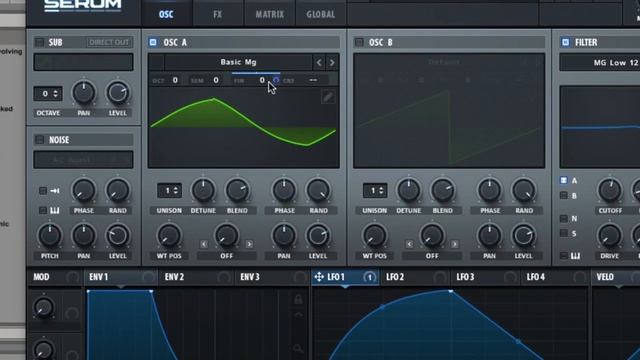This screenshot has height=360, width=640.
Task: Adjust the SUB octave stepper
Action: click(x=48, y=94)
